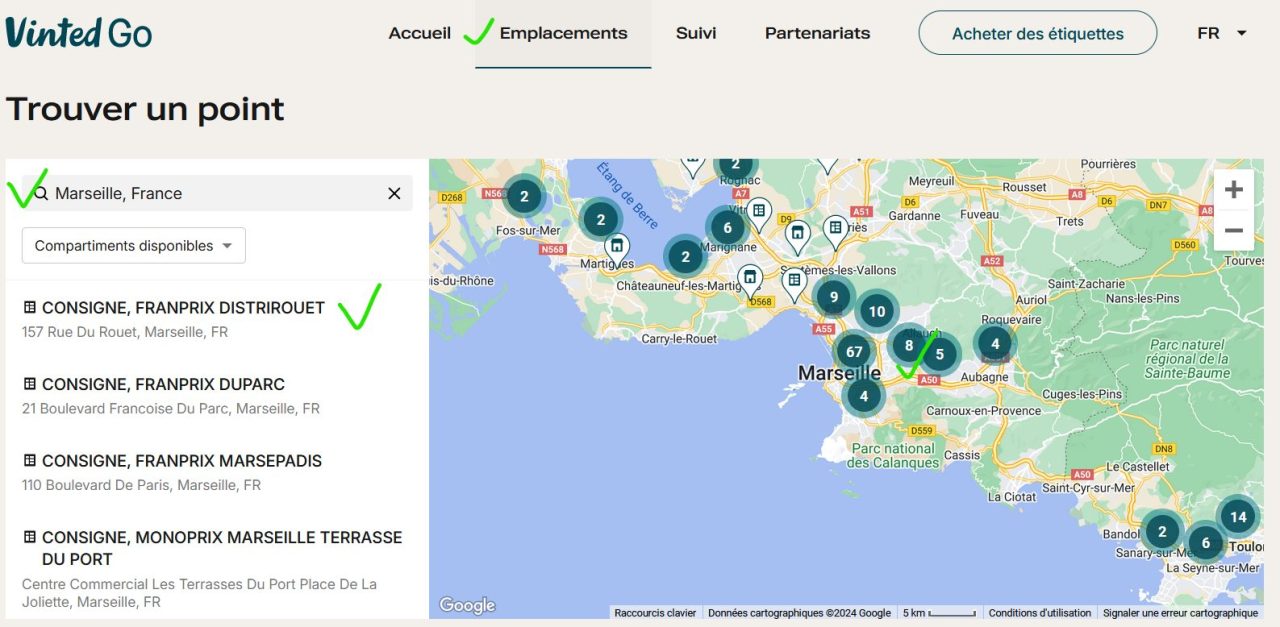The image size is (1280, 627).
Task: Open the cluster marked 9 on map
Action: point(833,297)
